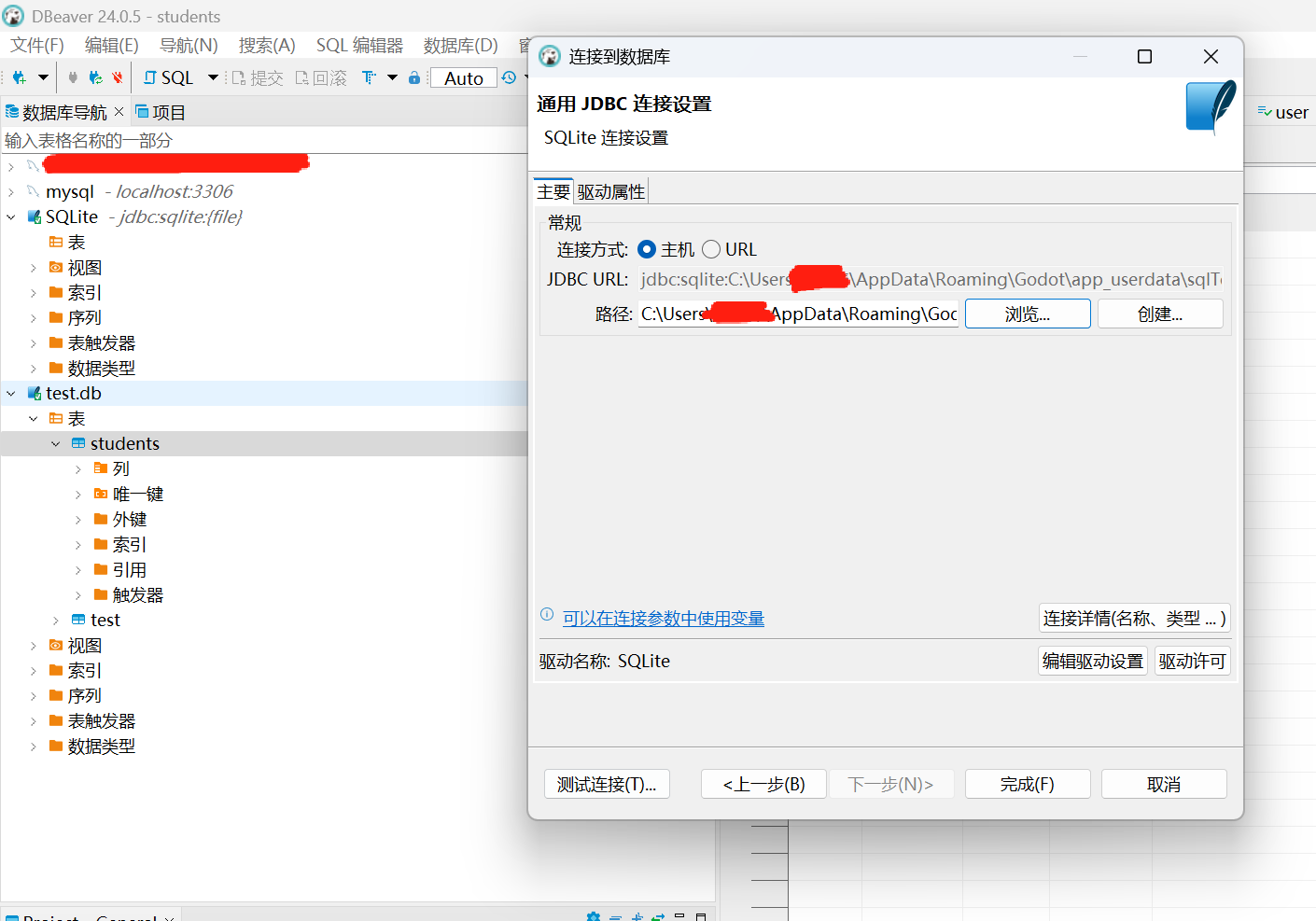This screenshot has width=1316, height=921.
Task: Open the 导航(N) menu
Action: 189,45
